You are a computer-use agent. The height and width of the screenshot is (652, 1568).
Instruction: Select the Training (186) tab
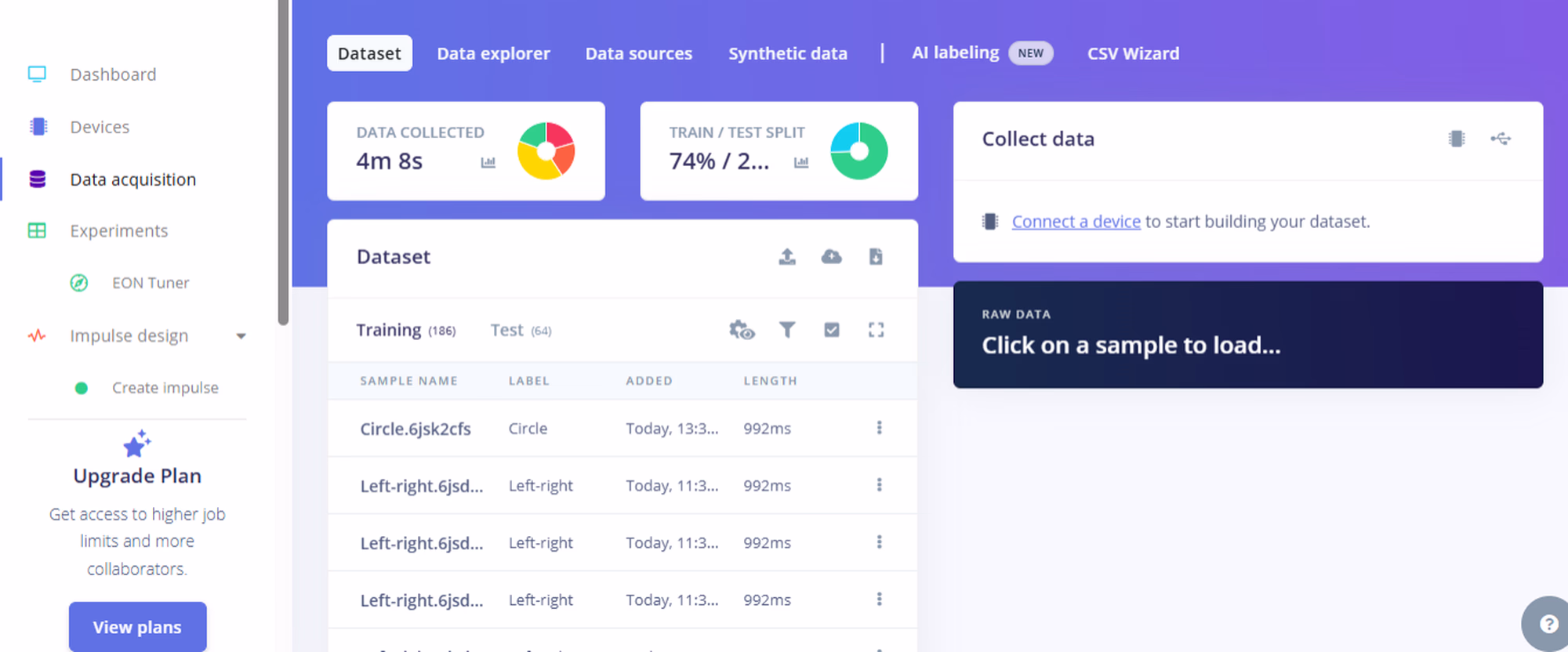coord(406,330)
